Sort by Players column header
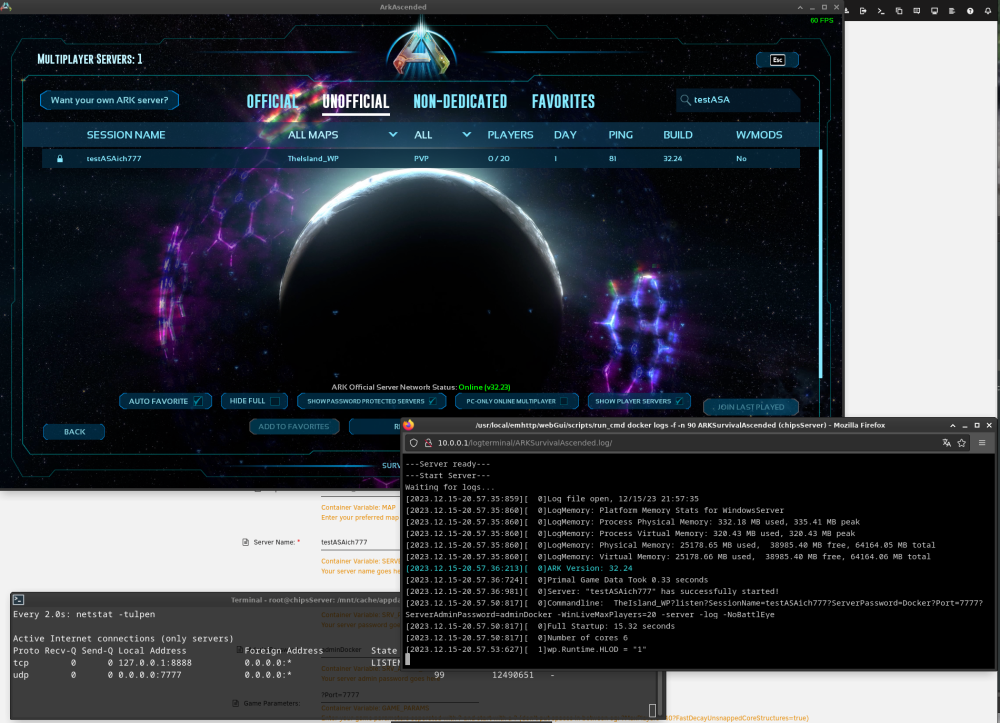The image size is (1000, 723). (x=510, y=135)
